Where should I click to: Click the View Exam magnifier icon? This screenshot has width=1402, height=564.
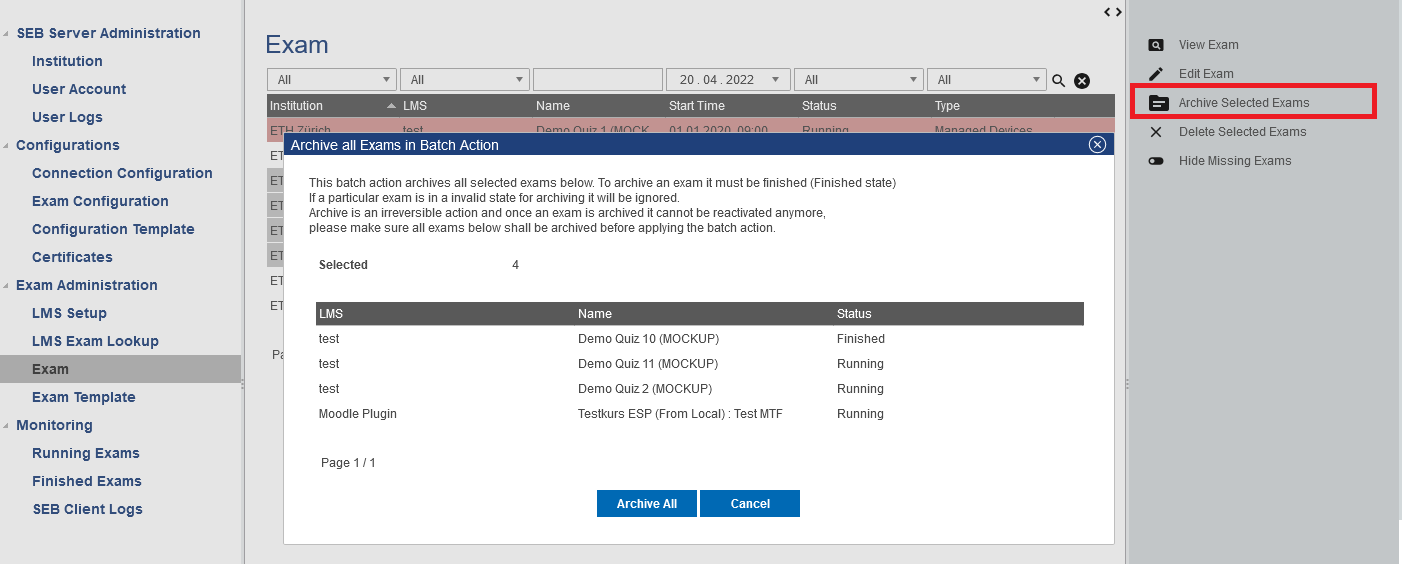pos(1156,45)
